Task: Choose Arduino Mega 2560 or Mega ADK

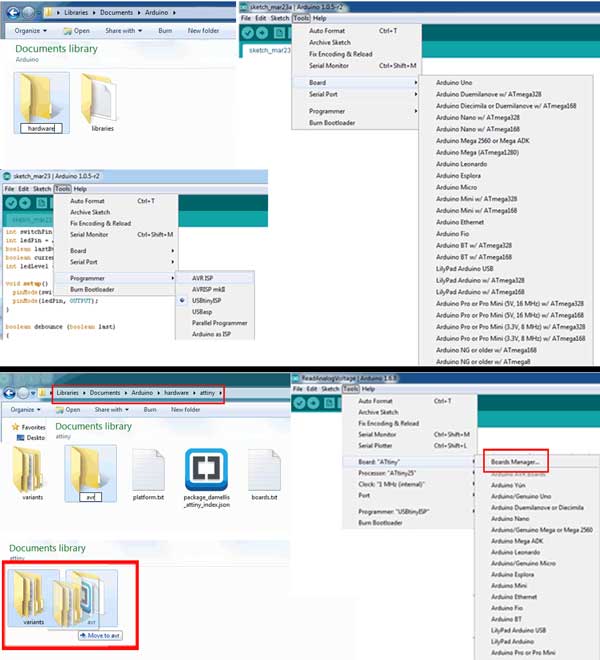Action: click(x=483, y=141)
